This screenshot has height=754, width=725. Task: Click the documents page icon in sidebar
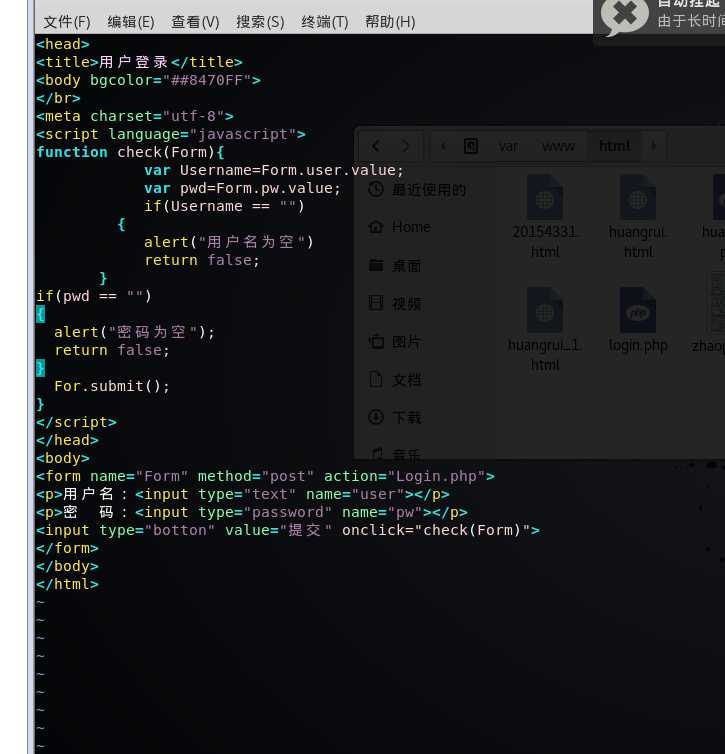click(x=376, y=379)
